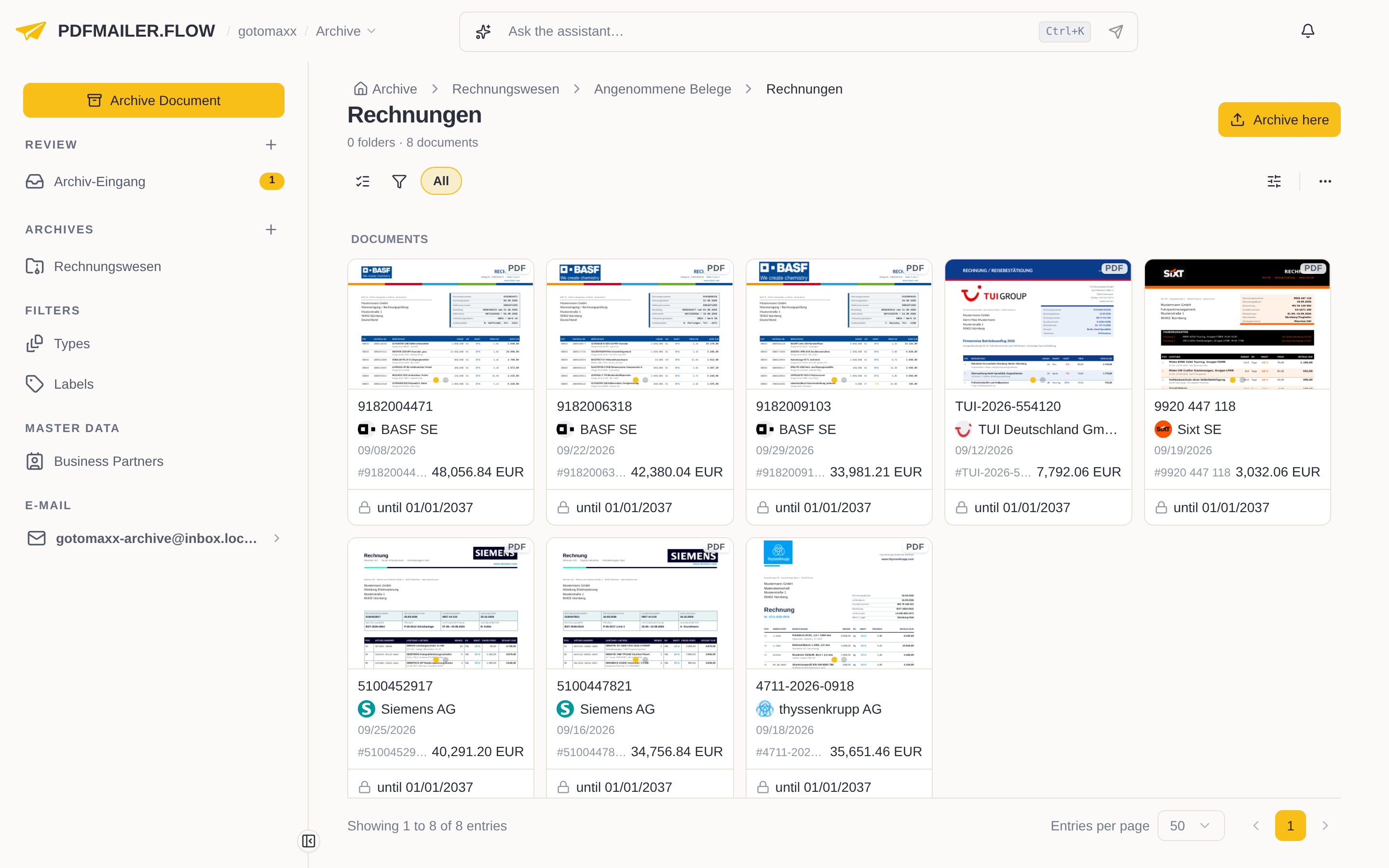Add a new Review item with plus icon

[271, 145]
